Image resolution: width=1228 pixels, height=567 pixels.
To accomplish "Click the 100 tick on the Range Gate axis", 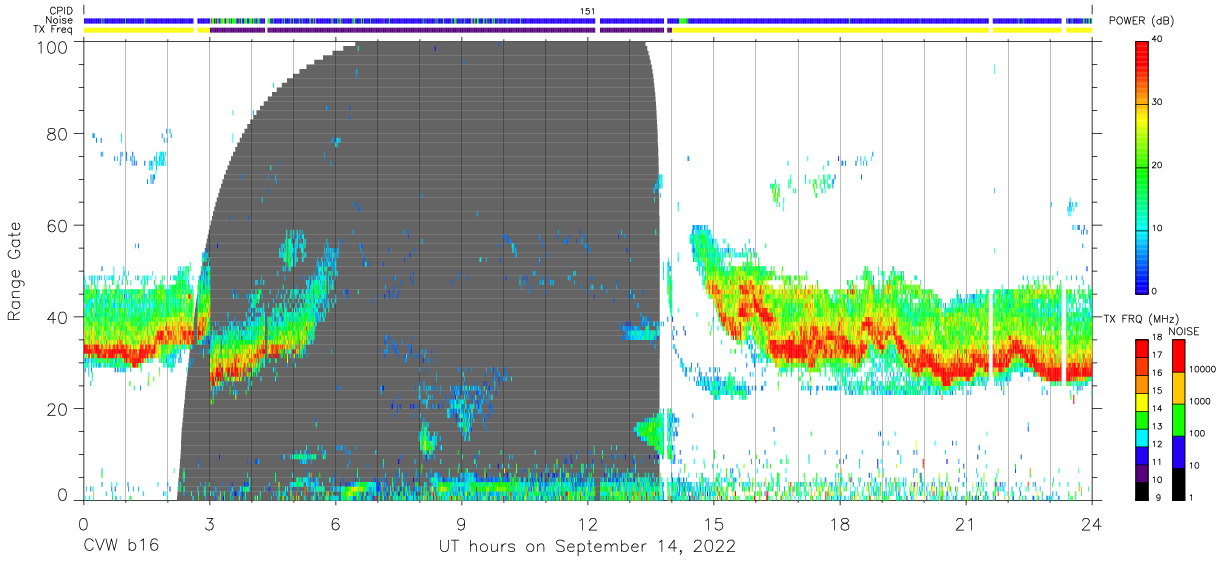I will tap(51, 47).
